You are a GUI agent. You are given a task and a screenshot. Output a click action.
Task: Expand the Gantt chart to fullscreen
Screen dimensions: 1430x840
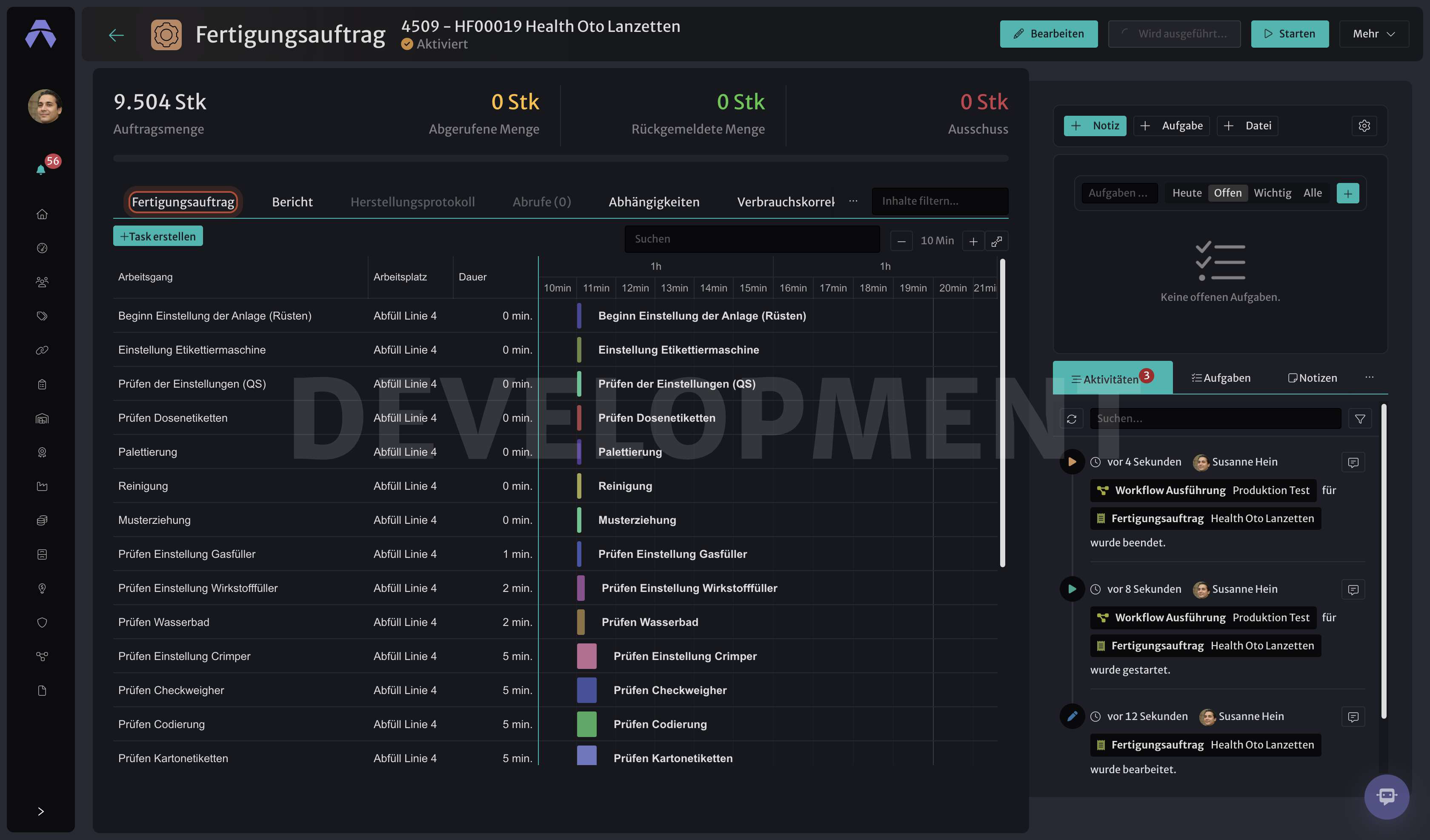coord(996,241)
